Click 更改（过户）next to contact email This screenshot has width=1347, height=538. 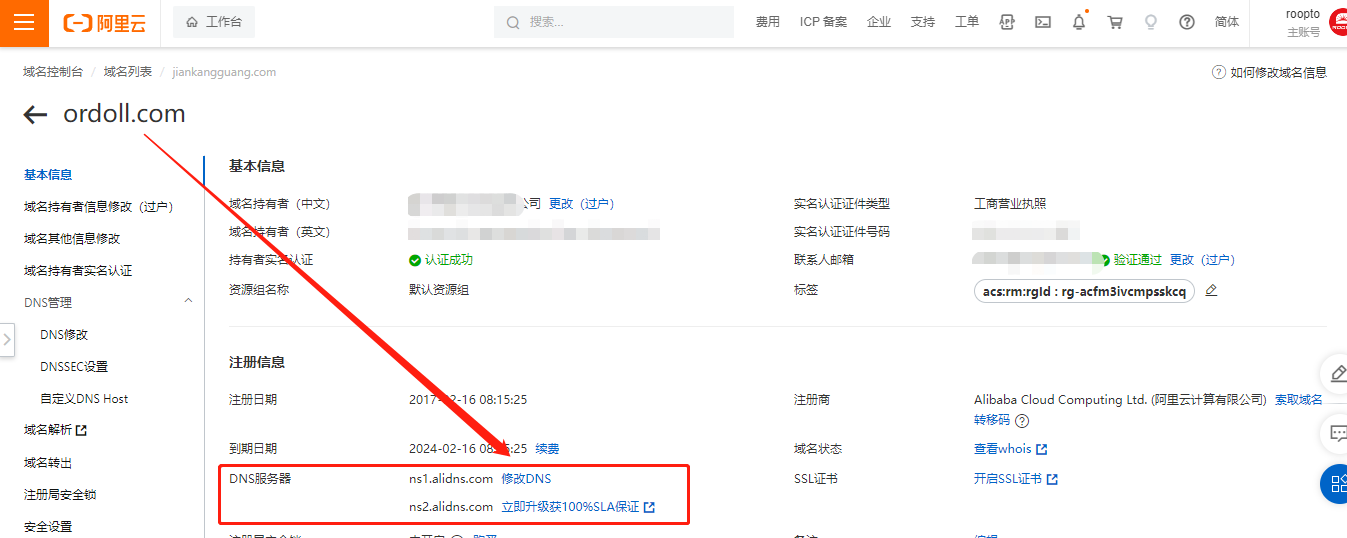(x=1202, y=259)
